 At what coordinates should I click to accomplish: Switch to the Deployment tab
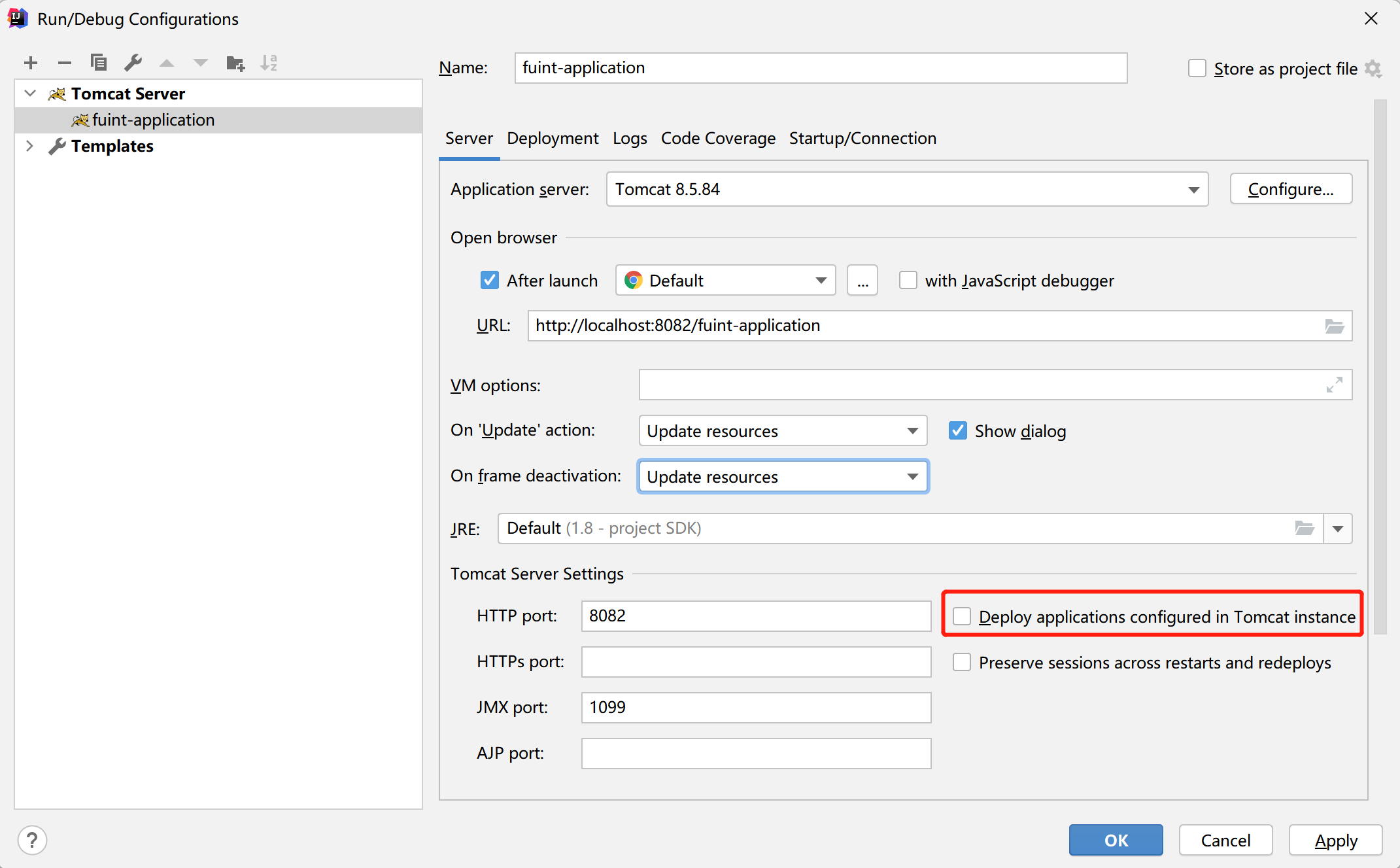coord(553,139)
